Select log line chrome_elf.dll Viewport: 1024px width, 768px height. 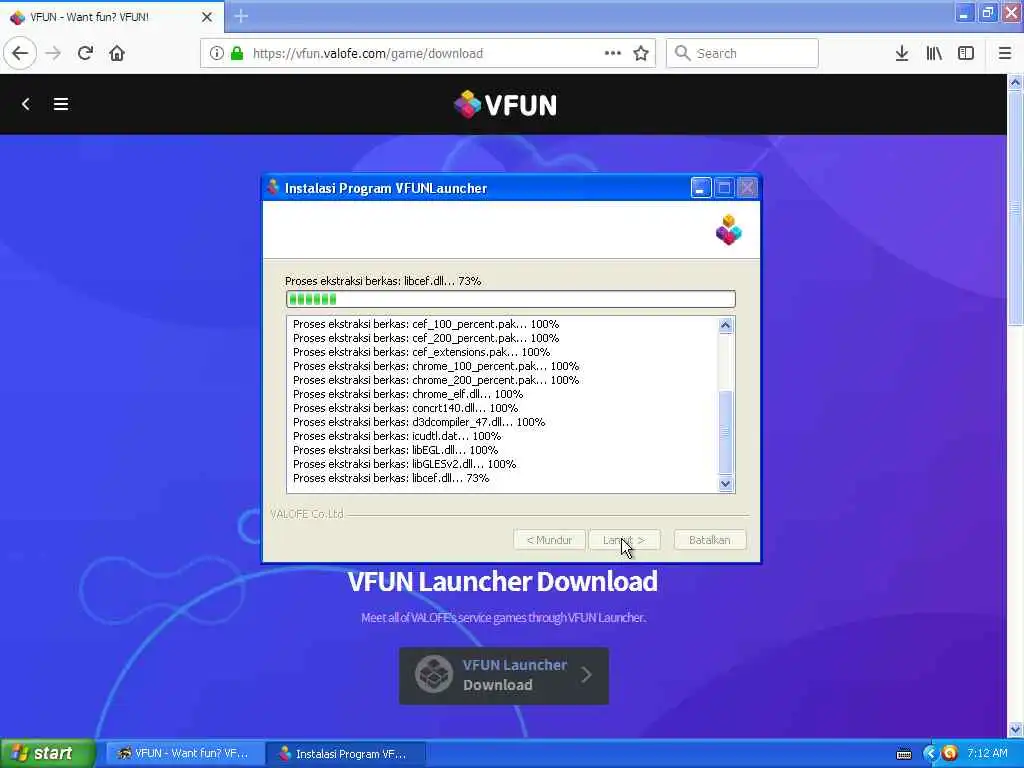(408, 394)
